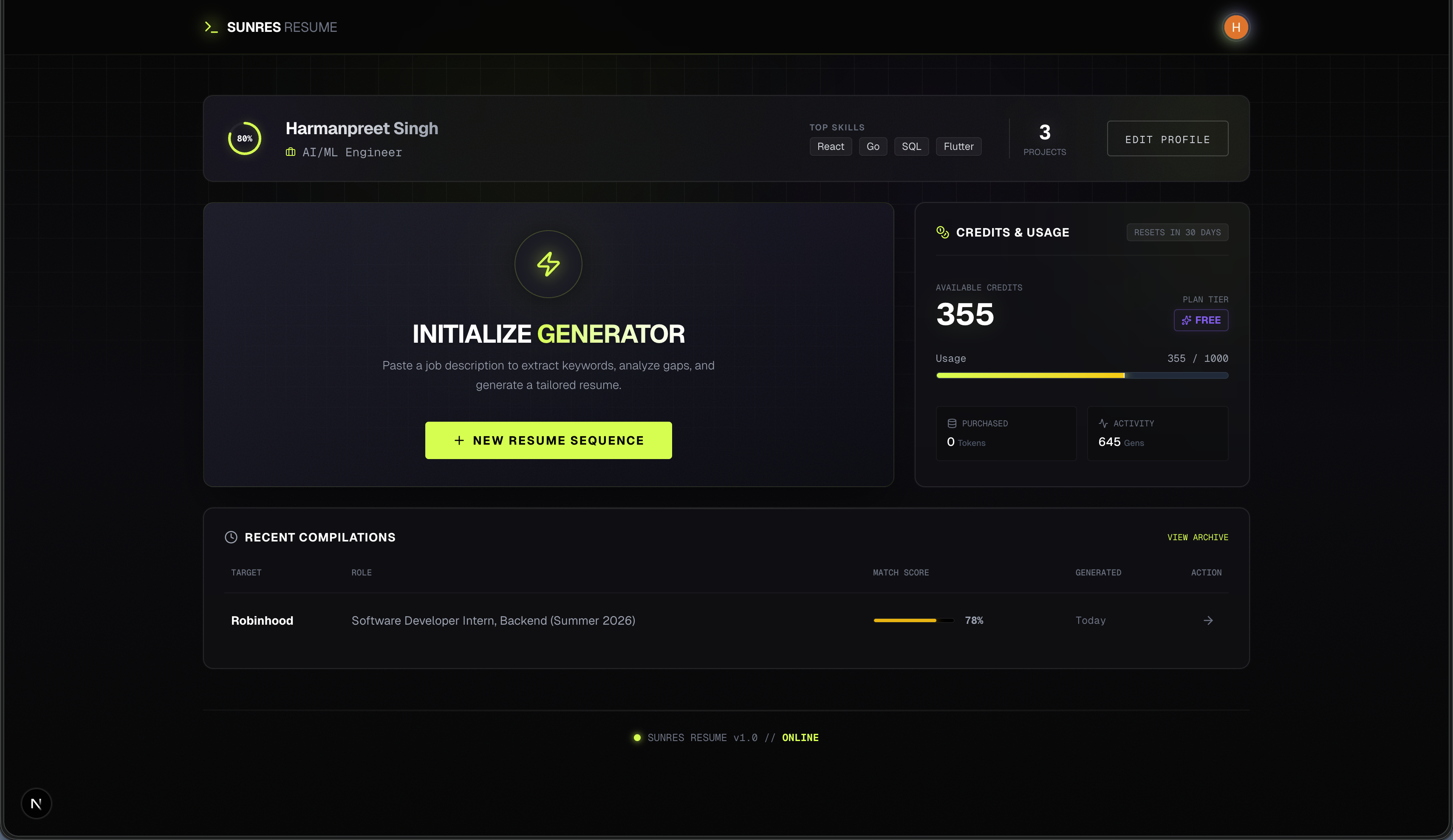Open the Robinhood compilation row
1453x840 pixels.
726,620
